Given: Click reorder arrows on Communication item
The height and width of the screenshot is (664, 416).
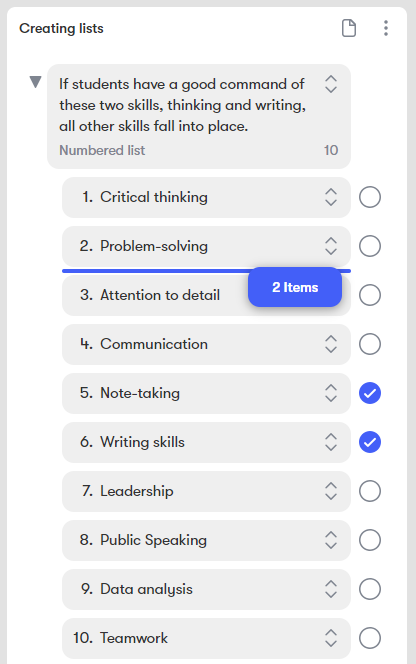Looking at the screenshot, I should point(331,344).
